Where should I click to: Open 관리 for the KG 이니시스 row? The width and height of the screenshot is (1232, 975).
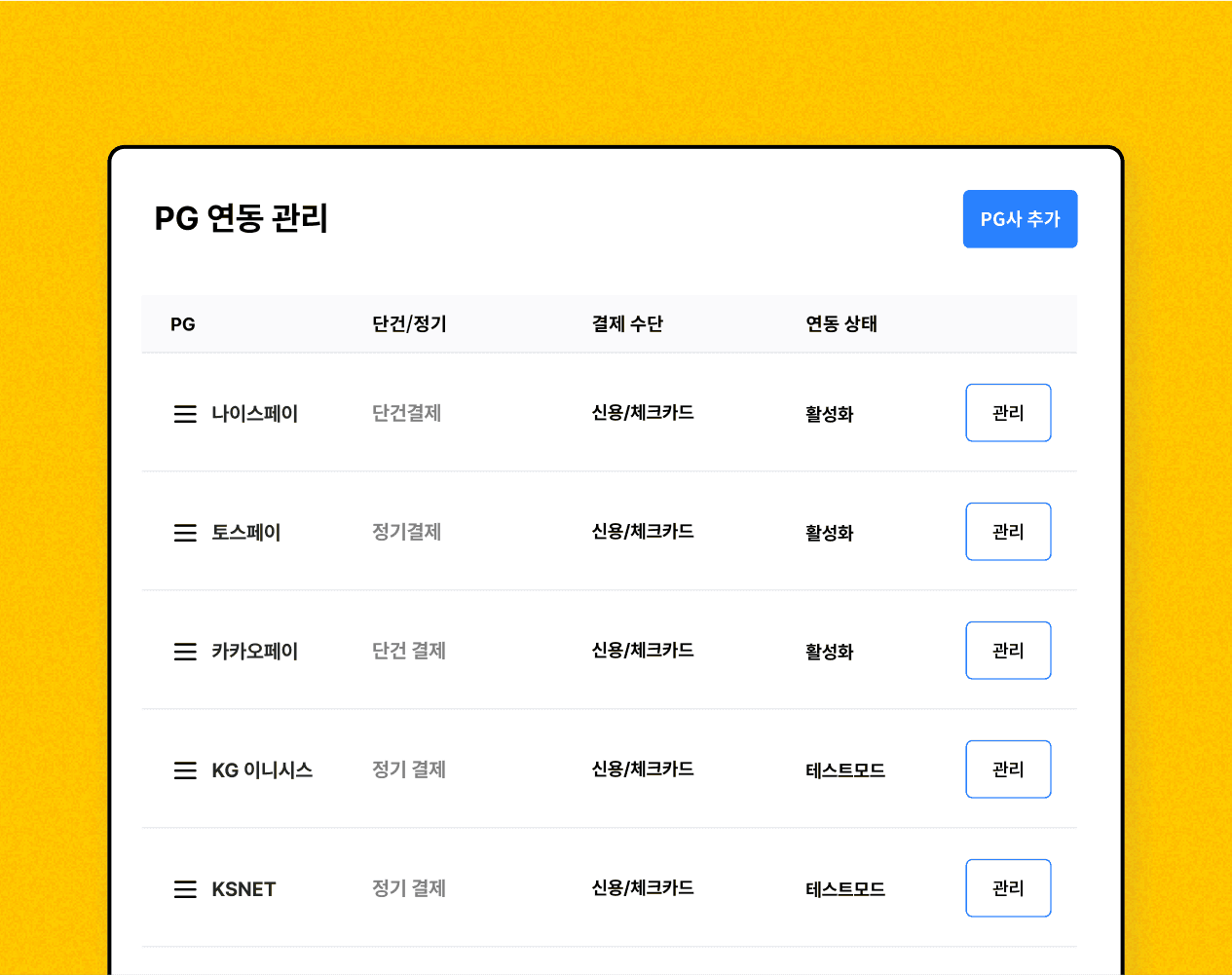[1008, 769]
